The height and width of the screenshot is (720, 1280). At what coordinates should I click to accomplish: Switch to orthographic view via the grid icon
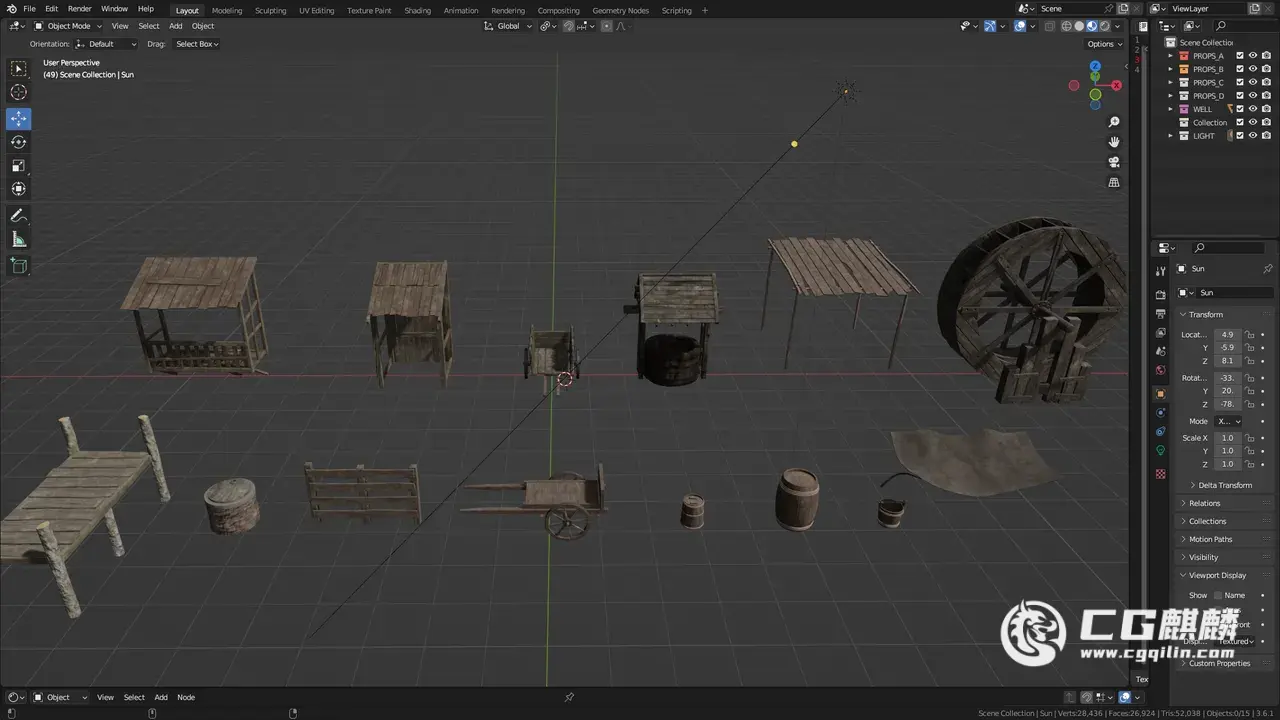click(x=1114, y=183)
